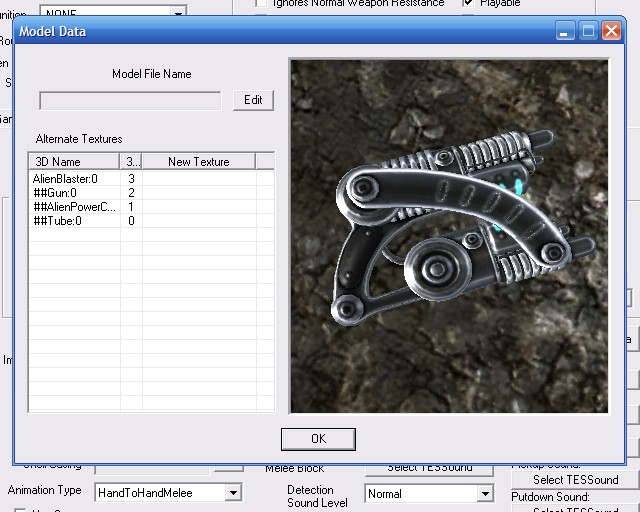Image resolution: width=640 pixels, height=512 pixels.
Task: Open the Animation Type dropdown
Action: 232,492
